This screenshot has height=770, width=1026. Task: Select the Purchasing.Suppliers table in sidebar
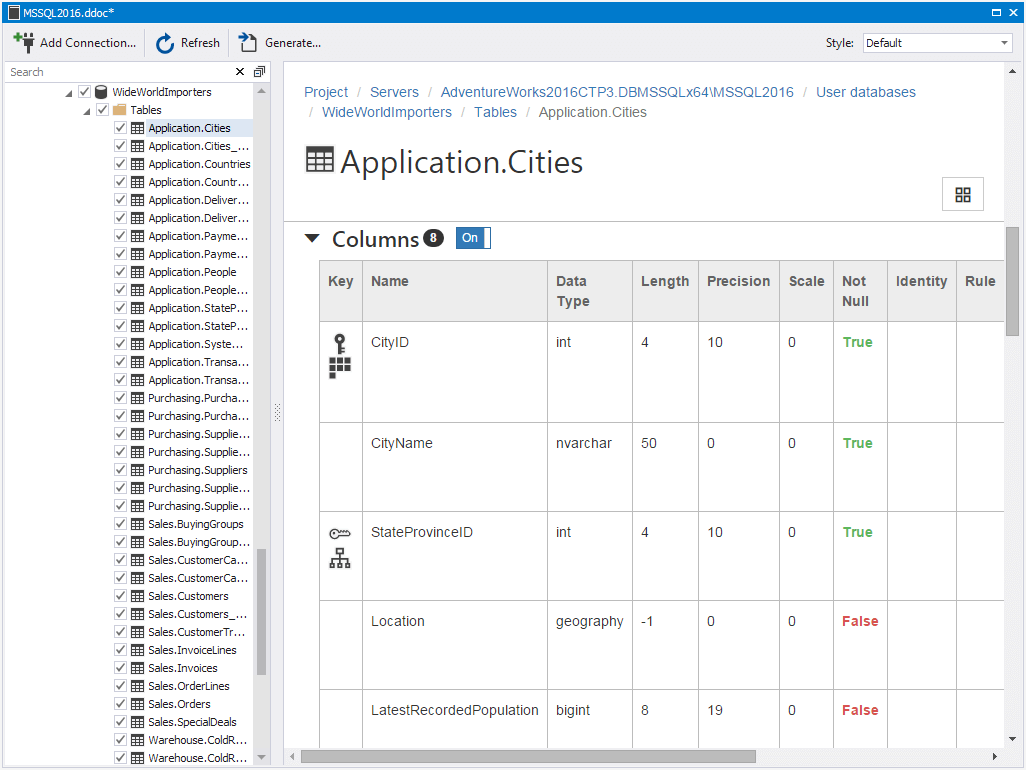(x=199, y=469)
